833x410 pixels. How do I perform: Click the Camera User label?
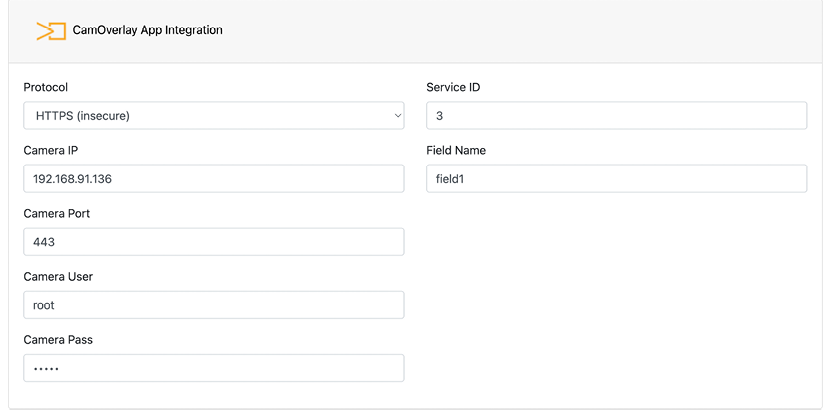pos(58,277)
